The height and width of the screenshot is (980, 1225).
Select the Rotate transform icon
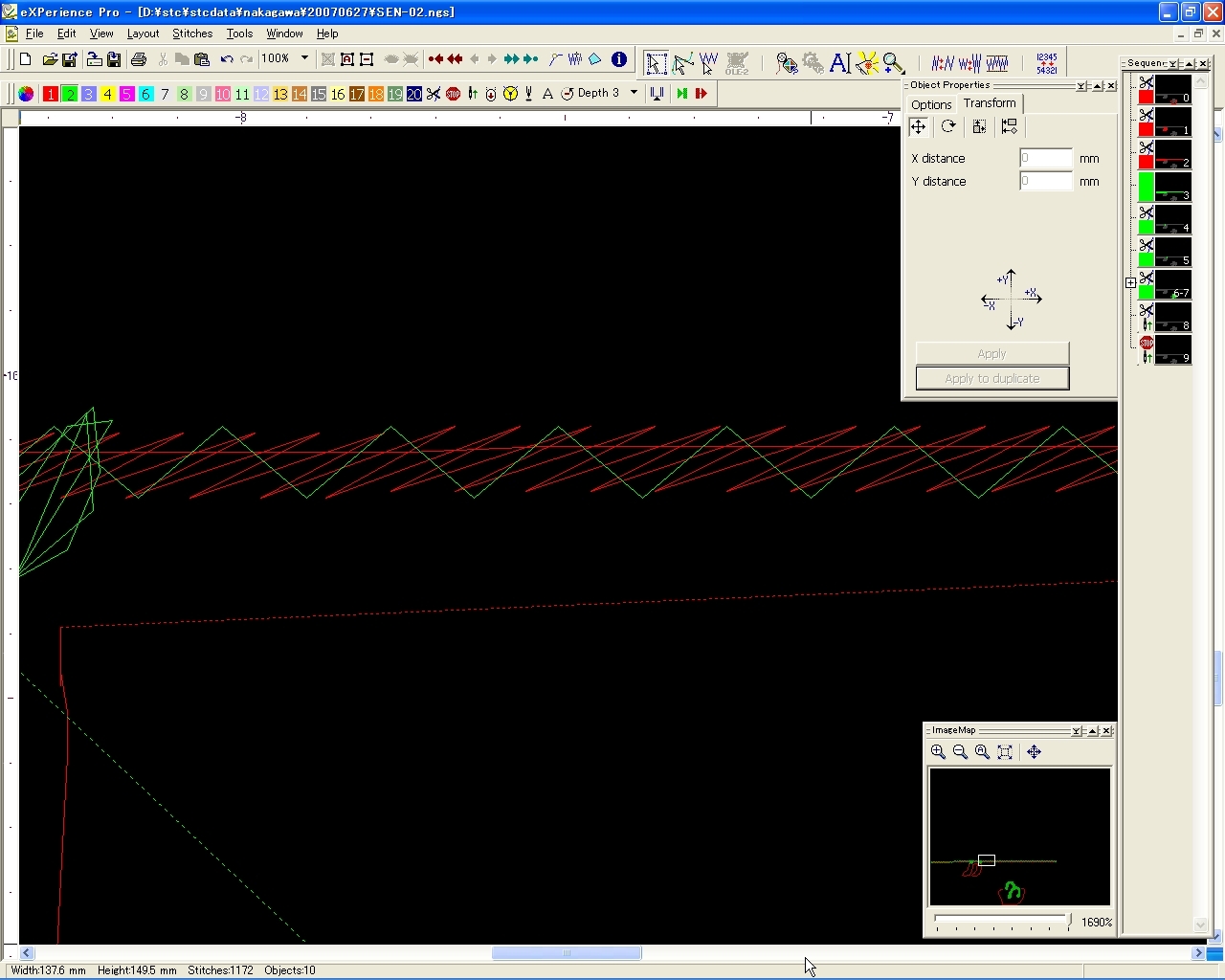(x=948, y=127)
